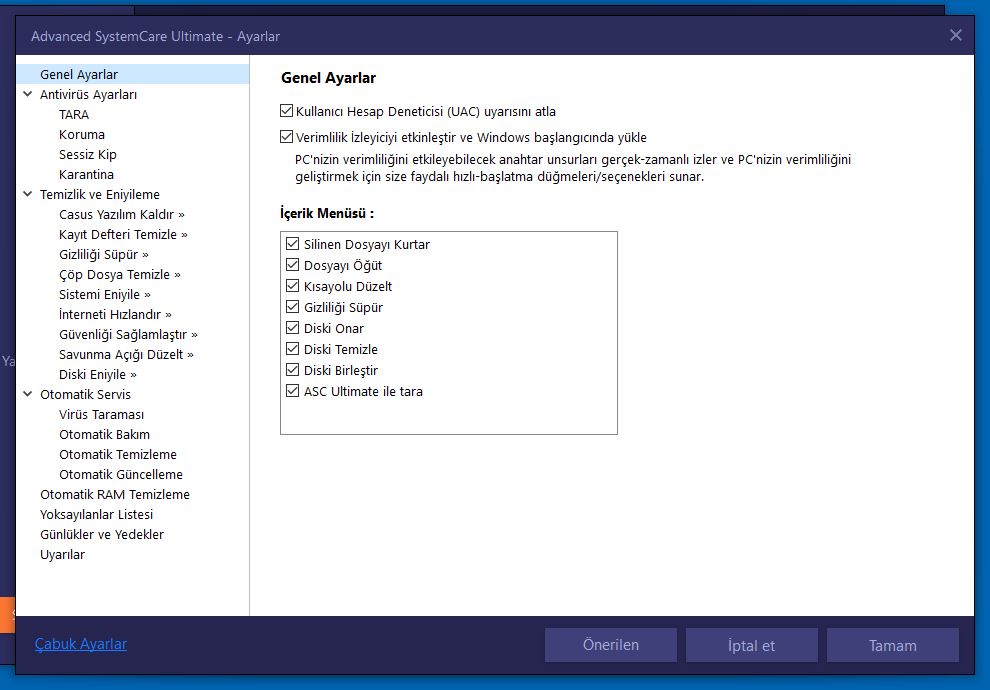This screenshot has width=990, height=690.
Task: Open Casus Yazılım Kaldır settings
Action: tap(121, 215)
